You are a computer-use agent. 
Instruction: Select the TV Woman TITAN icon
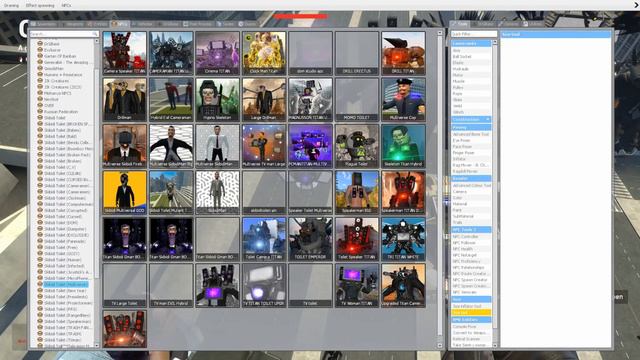click(357, 286)
